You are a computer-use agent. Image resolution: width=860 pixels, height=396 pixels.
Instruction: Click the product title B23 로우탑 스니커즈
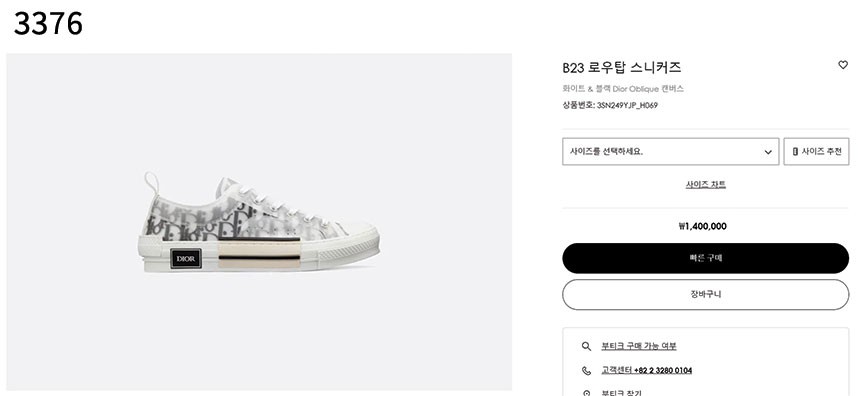(621, 67)
